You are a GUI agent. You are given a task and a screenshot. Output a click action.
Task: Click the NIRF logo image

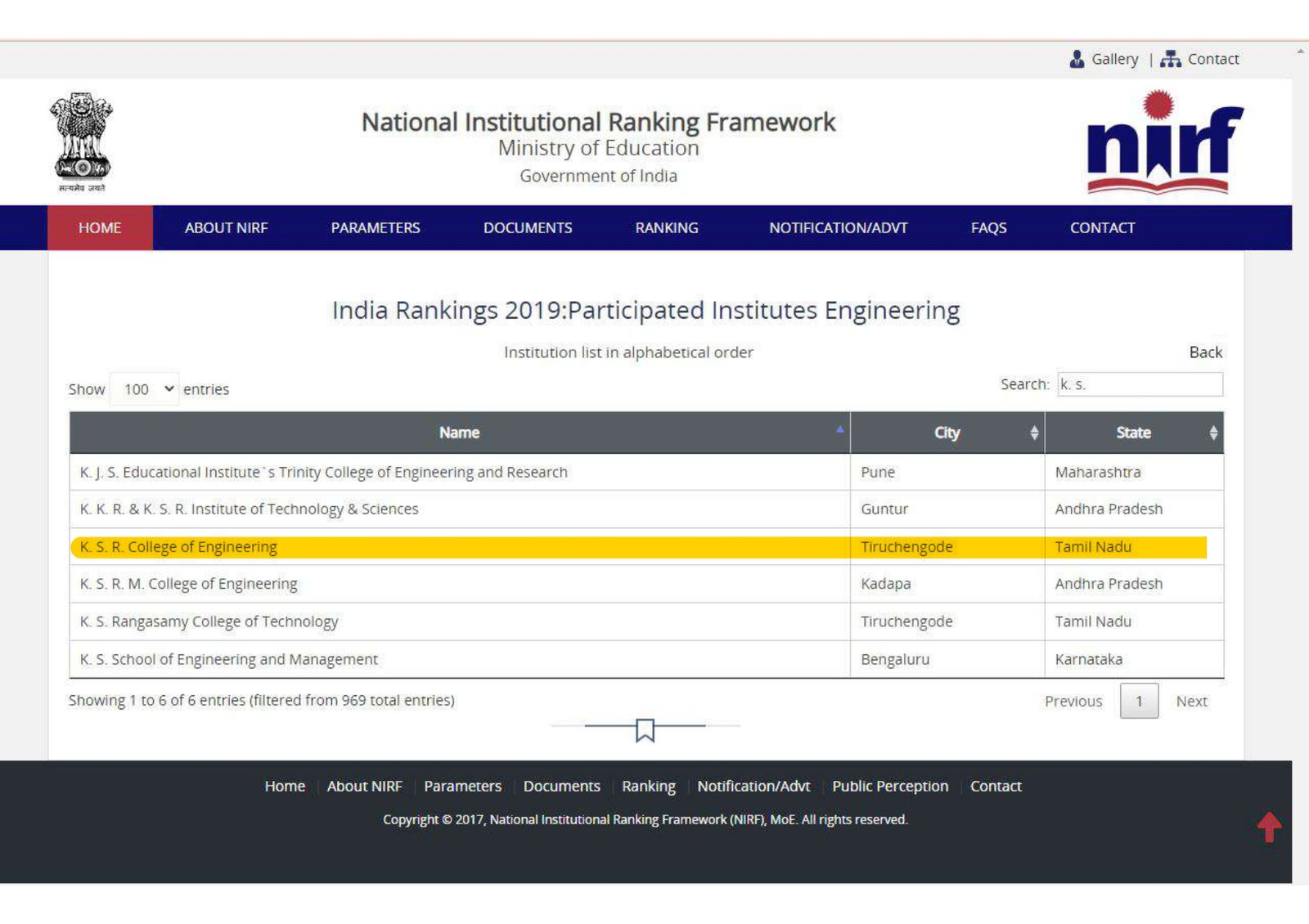coord(1164,143)
